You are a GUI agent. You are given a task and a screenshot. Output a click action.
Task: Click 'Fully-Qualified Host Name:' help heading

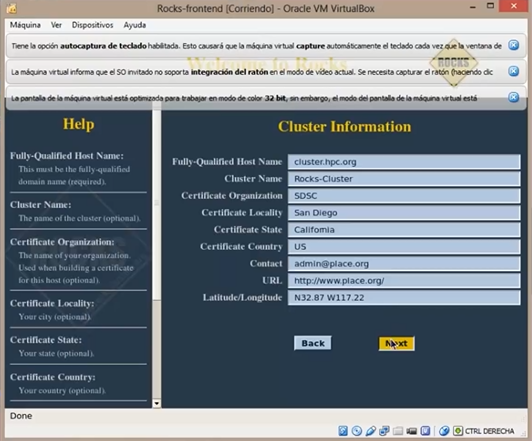click(67, 156)
